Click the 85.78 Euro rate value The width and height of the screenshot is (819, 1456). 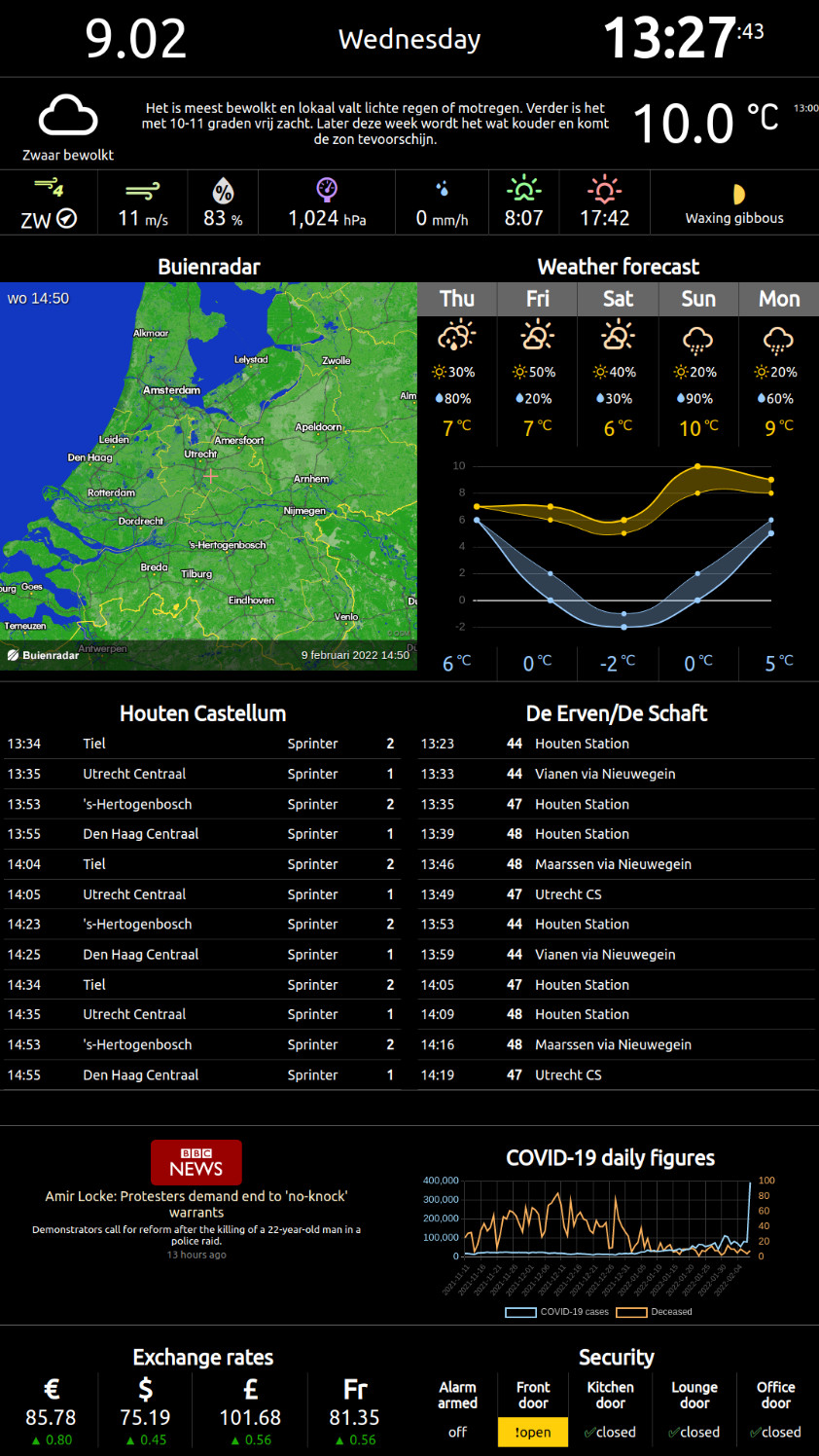coord(51,1418)
